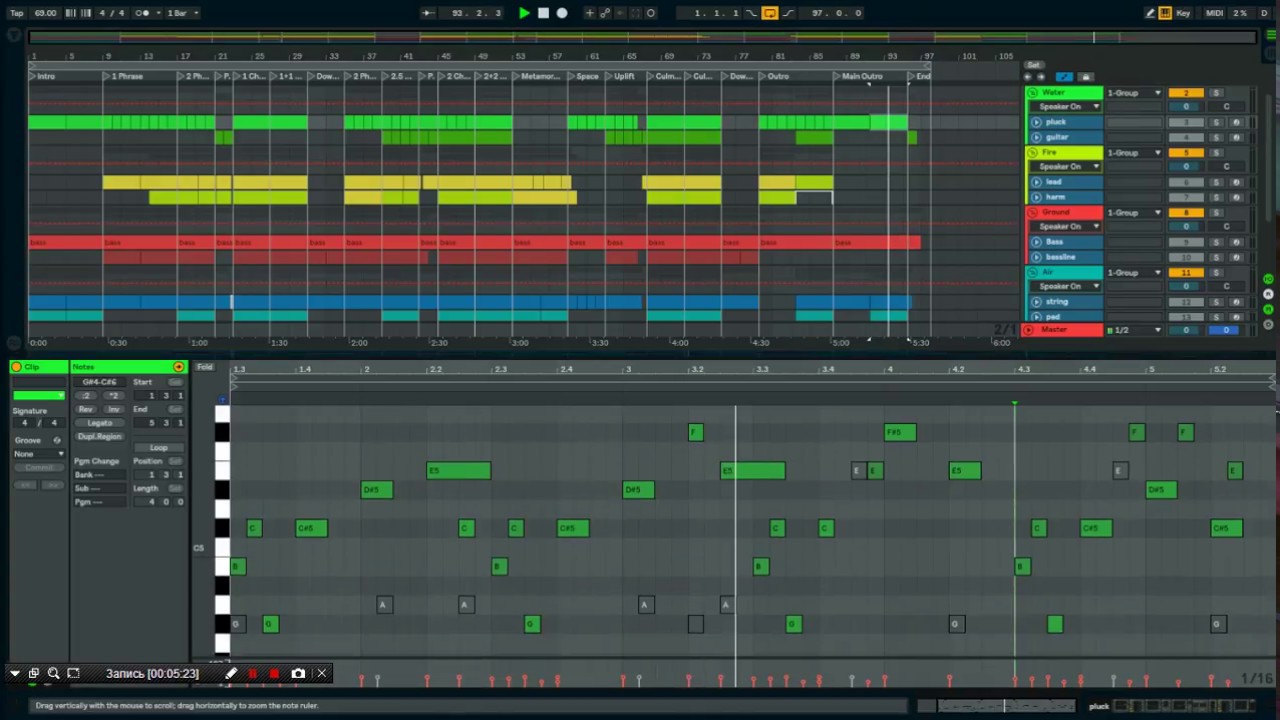This screenshot has width=1280, height=720.
Task: Fold the Ground group track
Action: [x=1034, y=212]
